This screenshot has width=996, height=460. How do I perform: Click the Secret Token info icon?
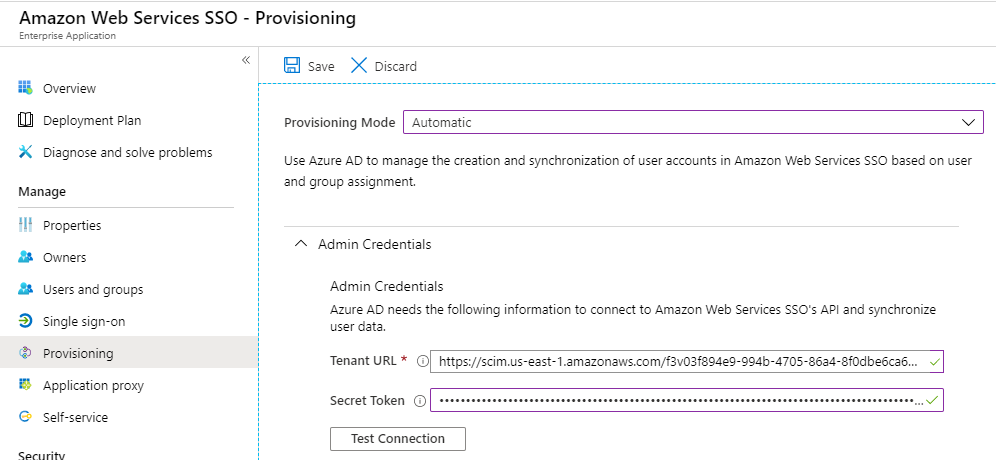(x=419, y=401)
